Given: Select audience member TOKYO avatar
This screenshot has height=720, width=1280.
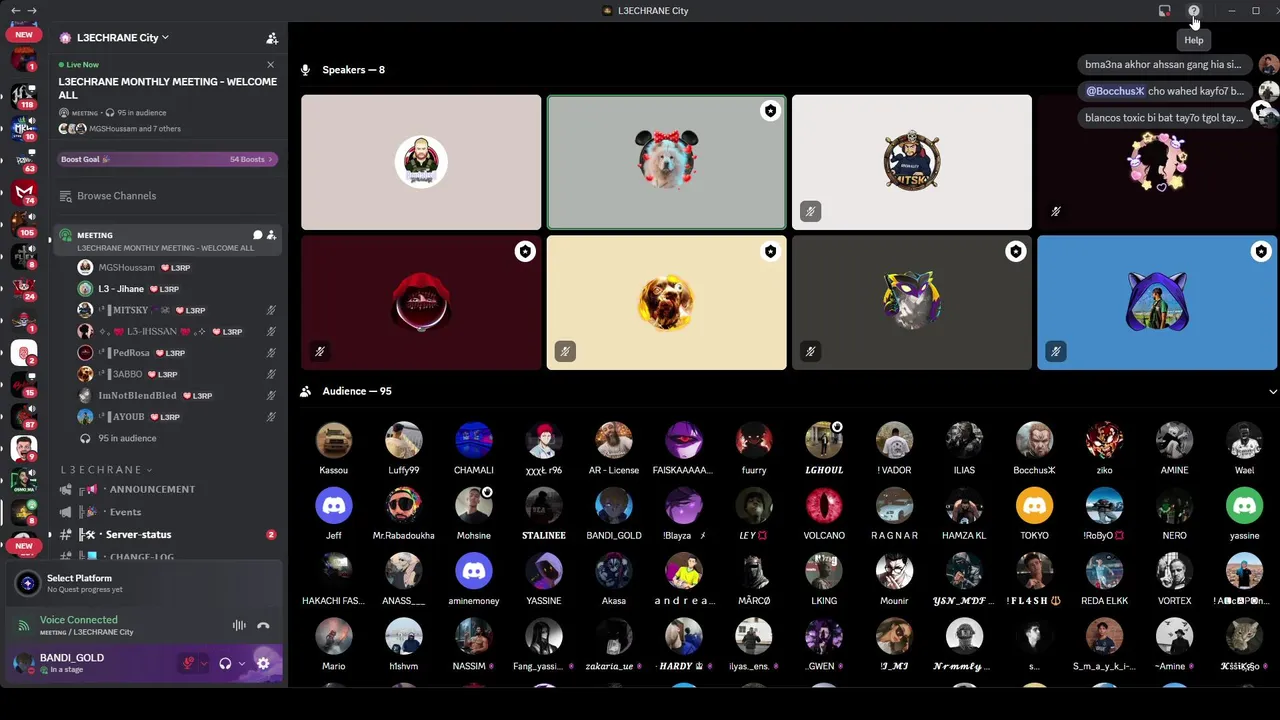Looking at the screenshot, I should pyautogui.click(x=1034, y=506).
